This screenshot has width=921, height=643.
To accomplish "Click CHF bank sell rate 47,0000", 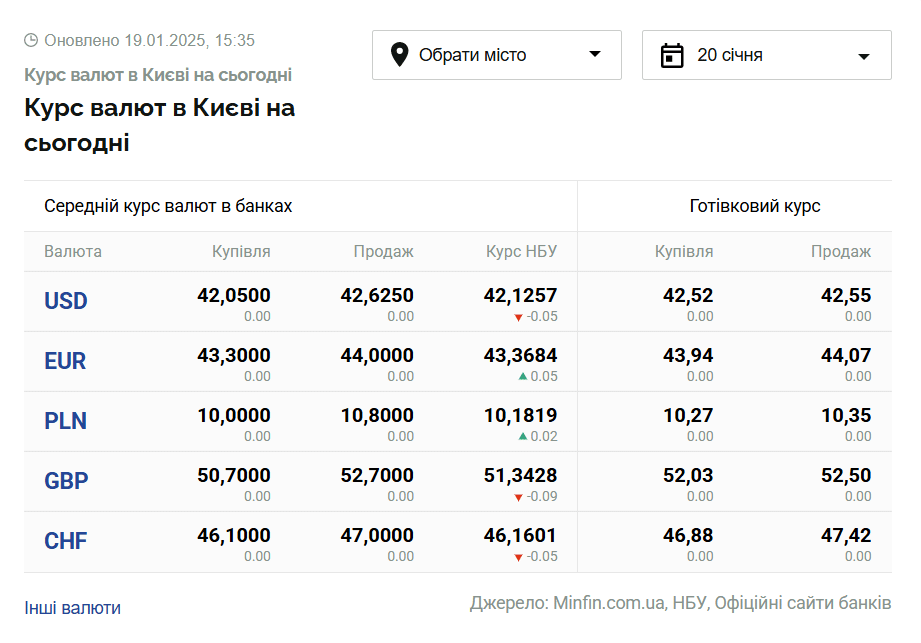I will pos(377,534).
